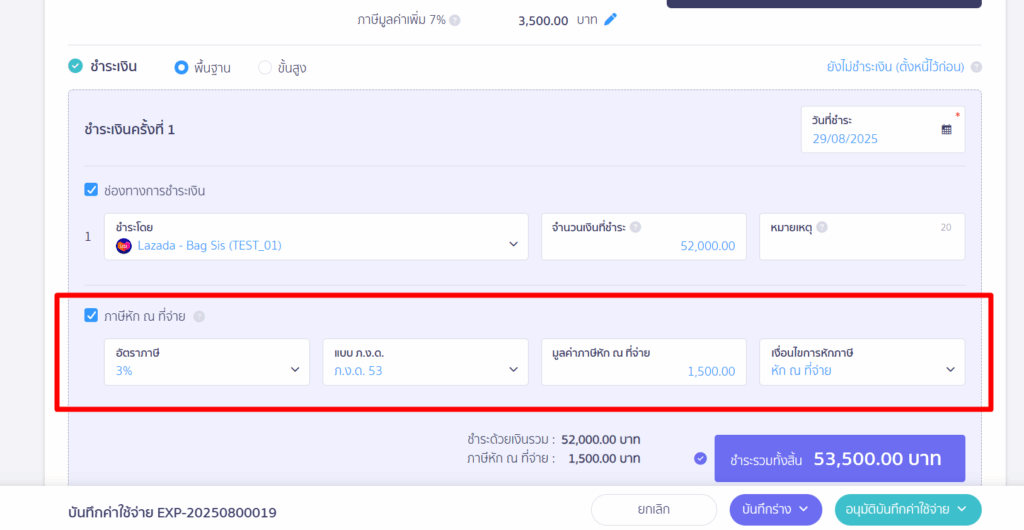Screen dimensions: 1024x530
Task: Open the calendar icon in วันที่ชำระ field
Action: pos(946,129)
